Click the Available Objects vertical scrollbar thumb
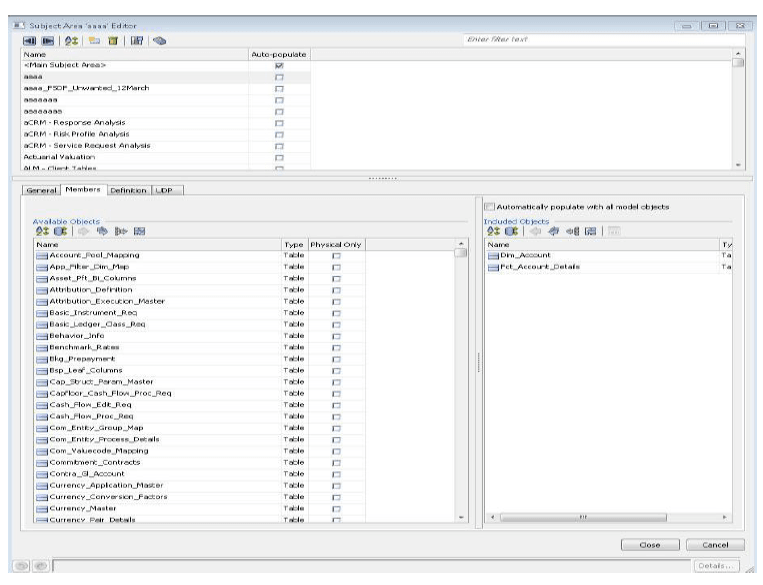Screen dimensions: 763x585 (461, 253)
